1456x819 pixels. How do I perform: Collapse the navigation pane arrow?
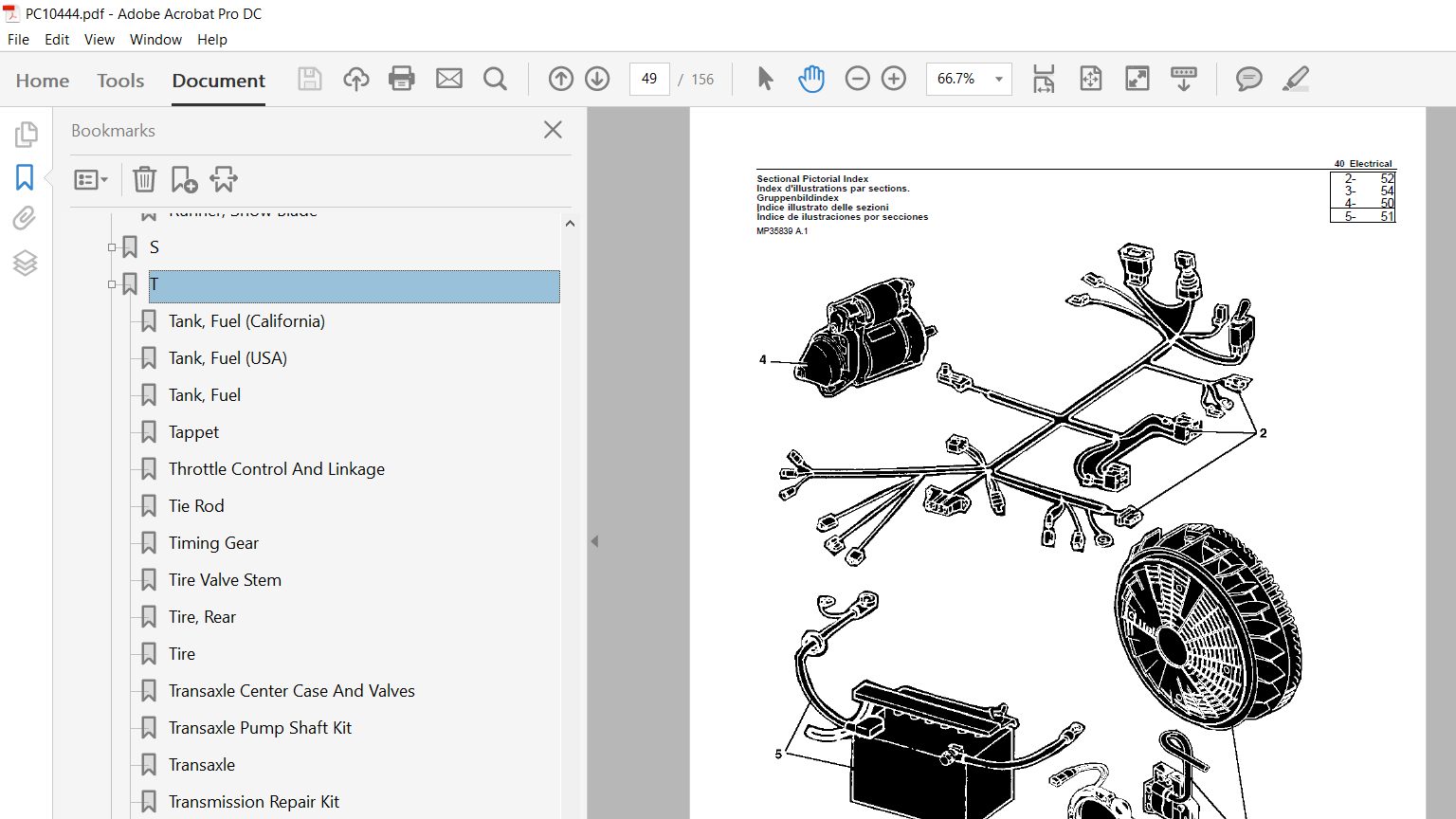(x=594, y=541)
